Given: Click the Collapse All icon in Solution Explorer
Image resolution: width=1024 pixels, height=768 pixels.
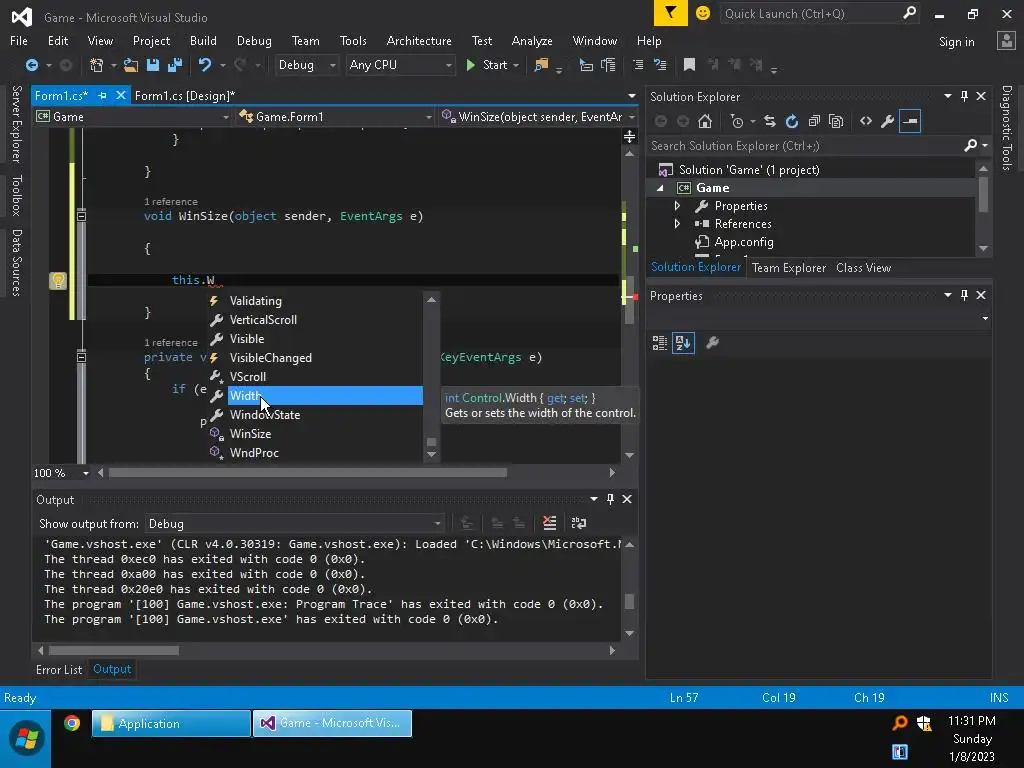Looking at the screenshot, I should [814, 121].
